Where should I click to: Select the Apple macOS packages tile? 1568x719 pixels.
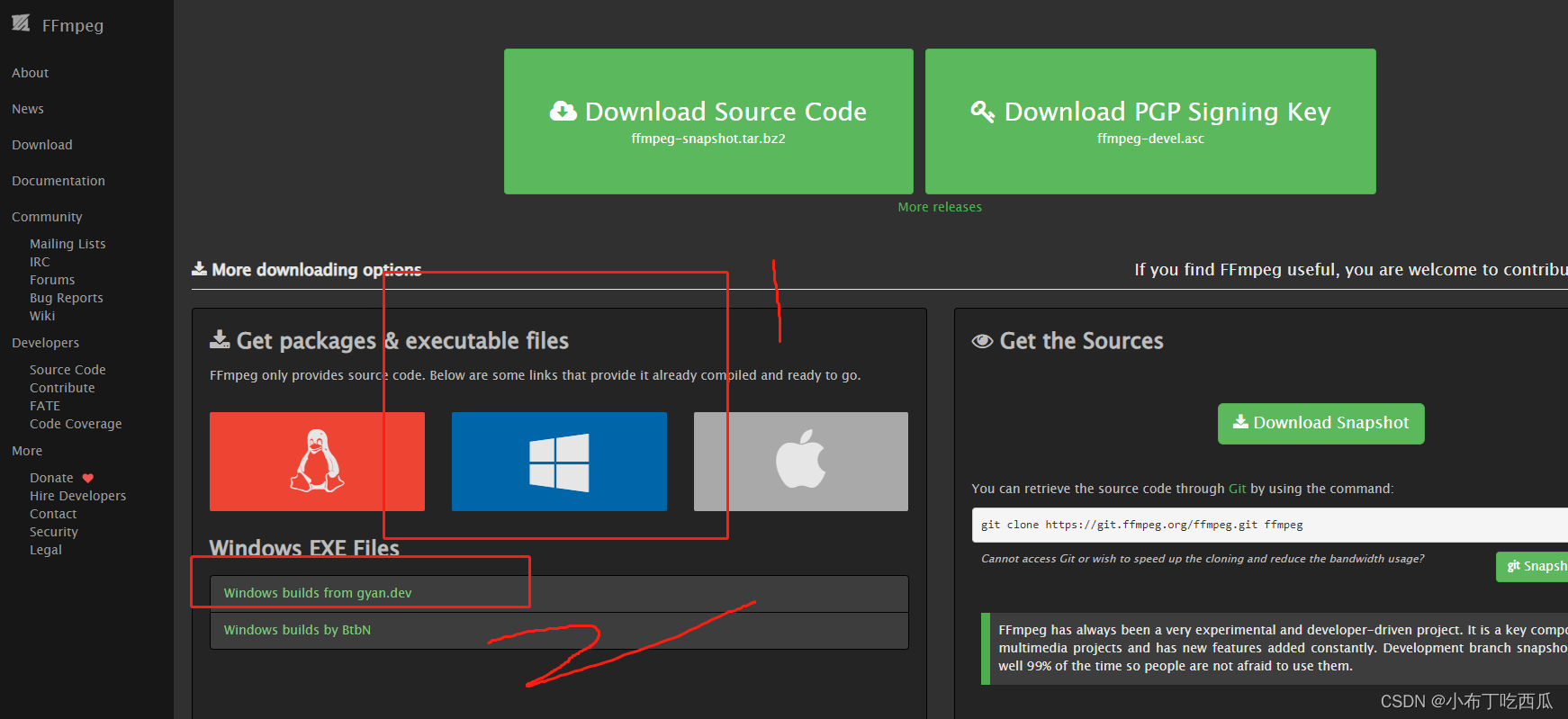[801, 462]
